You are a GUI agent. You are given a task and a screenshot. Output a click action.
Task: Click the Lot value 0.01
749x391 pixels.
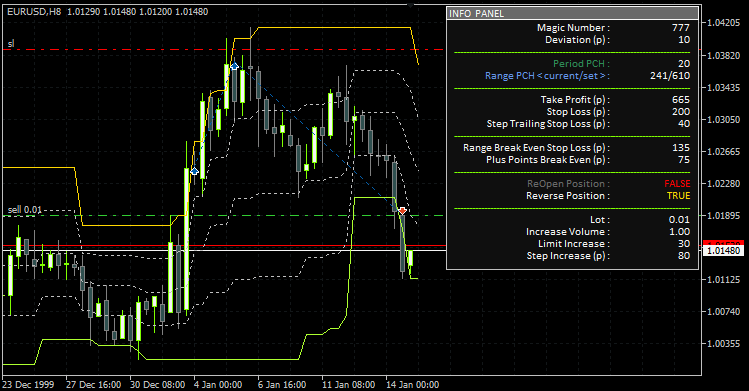coord(679,220)
